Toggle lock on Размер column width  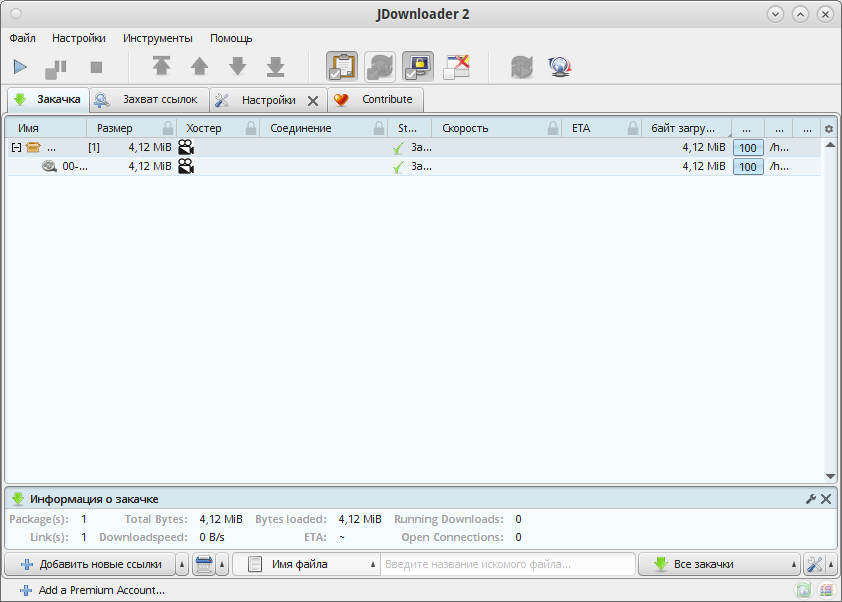coord(168,128)
